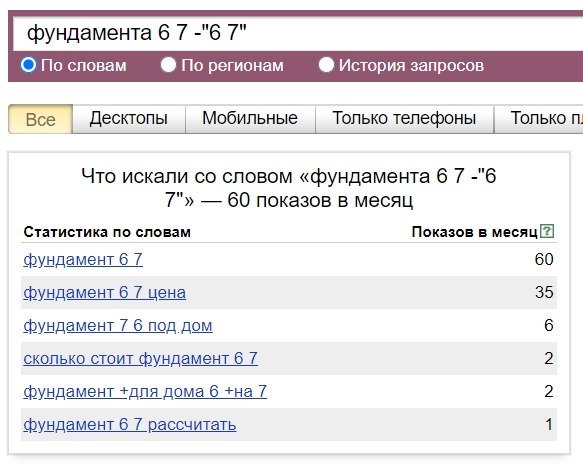Select the 'История запросов' radio button
Screen dimensions: 583x470
(326, 65)
